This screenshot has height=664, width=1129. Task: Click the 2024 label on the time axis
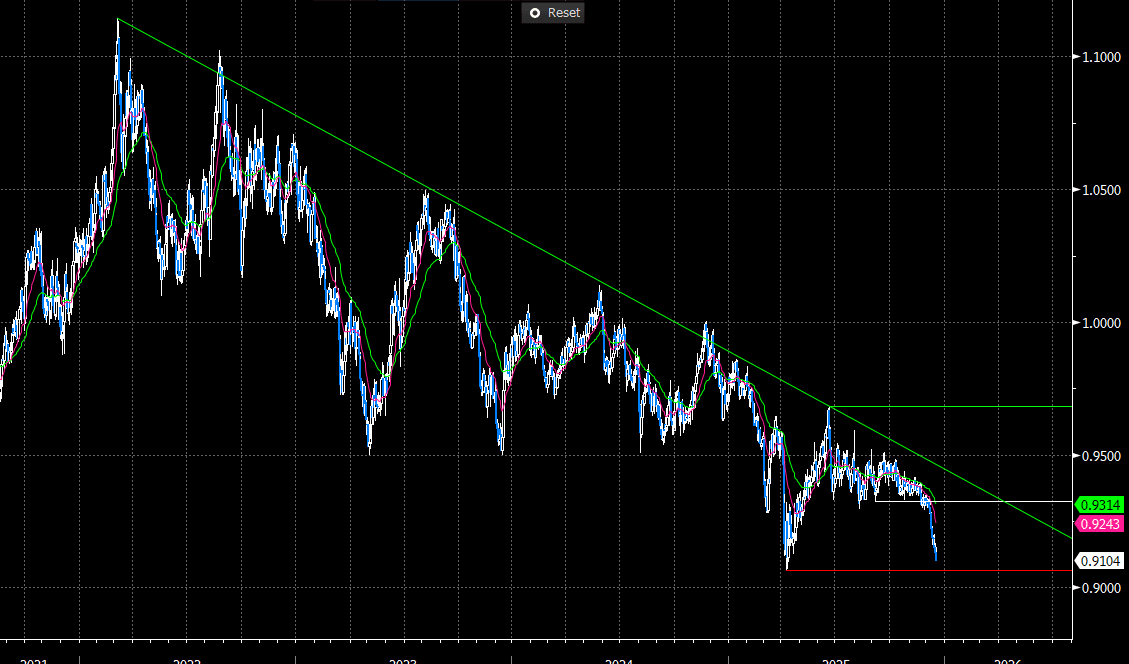[619, 660]
